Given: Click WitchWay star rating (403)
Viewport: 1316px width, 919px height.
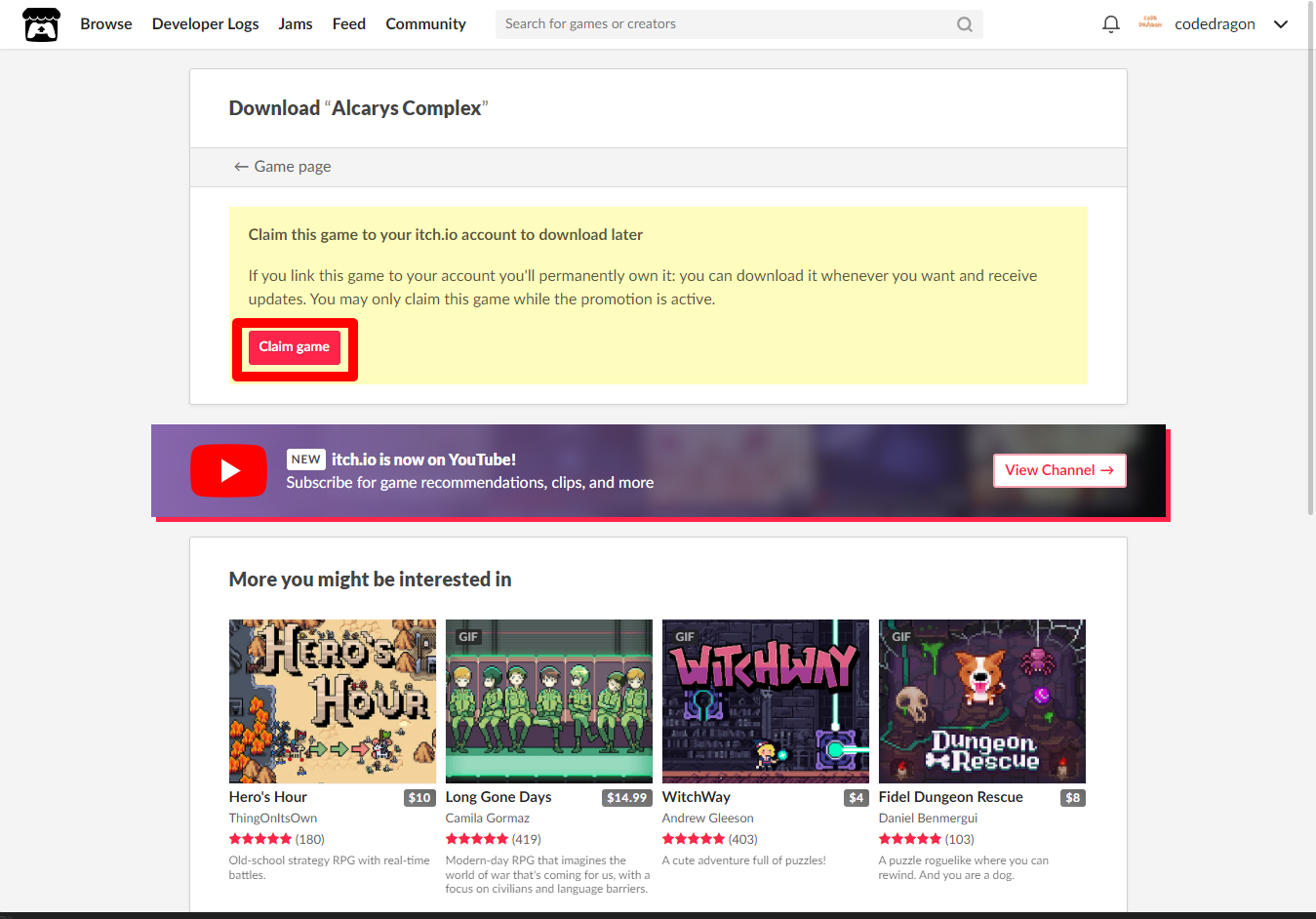Looking at the screenshot, I should click(x=710, y=839).
